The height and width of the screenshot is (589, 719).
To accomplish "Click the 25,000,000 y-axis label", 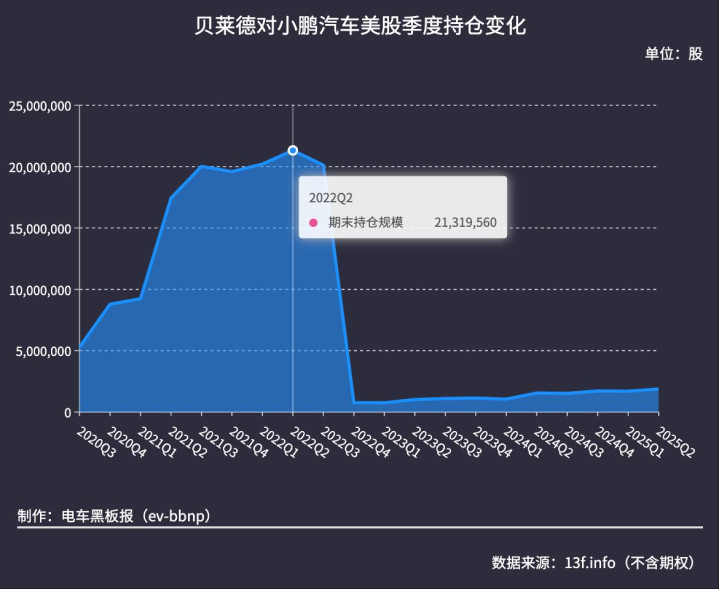I will pyautogui.click(x=40, y=106).
